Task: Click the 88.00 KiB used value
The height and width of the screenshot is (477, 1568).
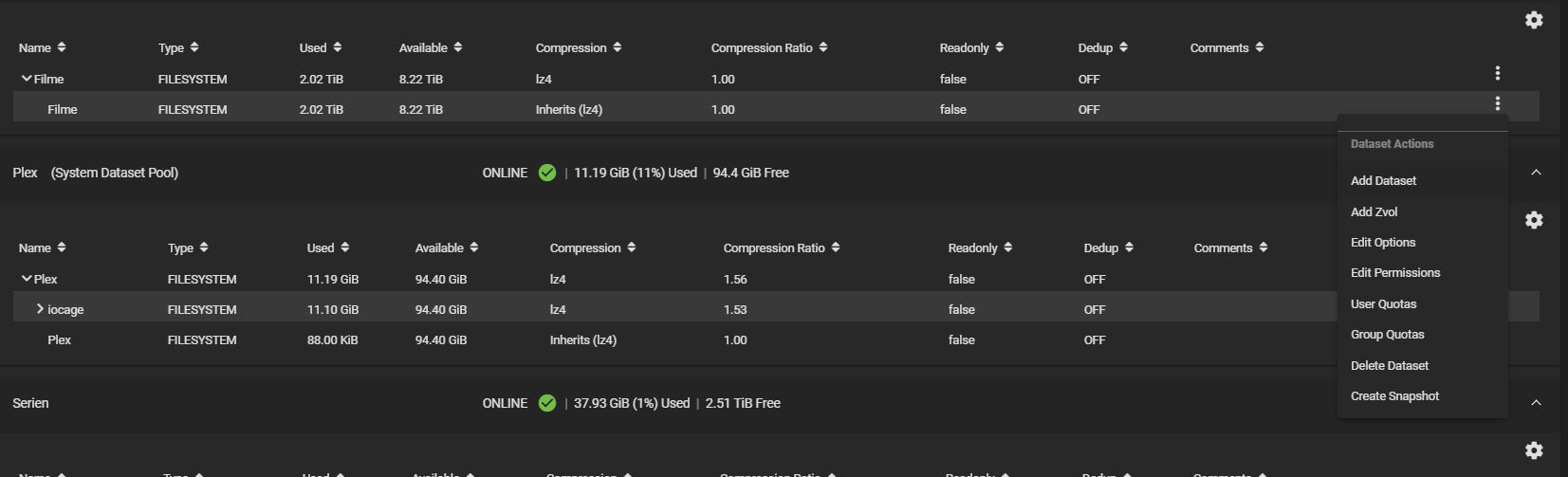Action: point(333,339)
